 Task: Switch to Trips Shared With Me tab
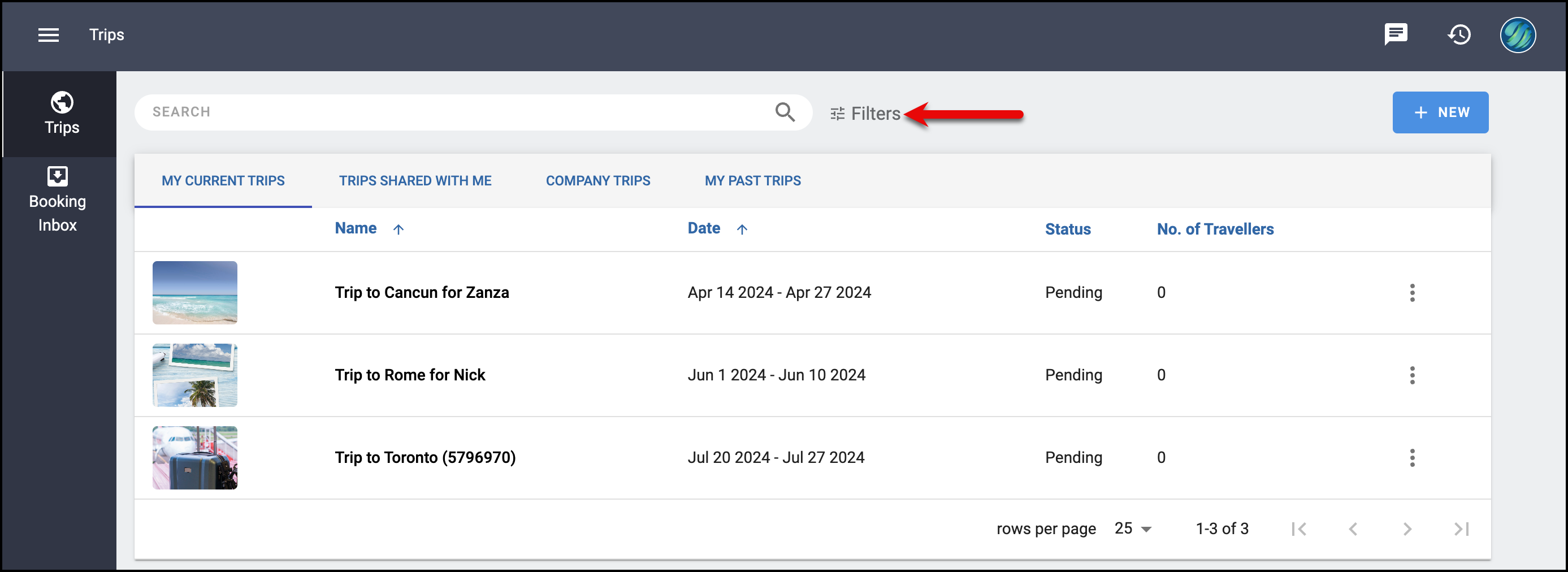414,181
